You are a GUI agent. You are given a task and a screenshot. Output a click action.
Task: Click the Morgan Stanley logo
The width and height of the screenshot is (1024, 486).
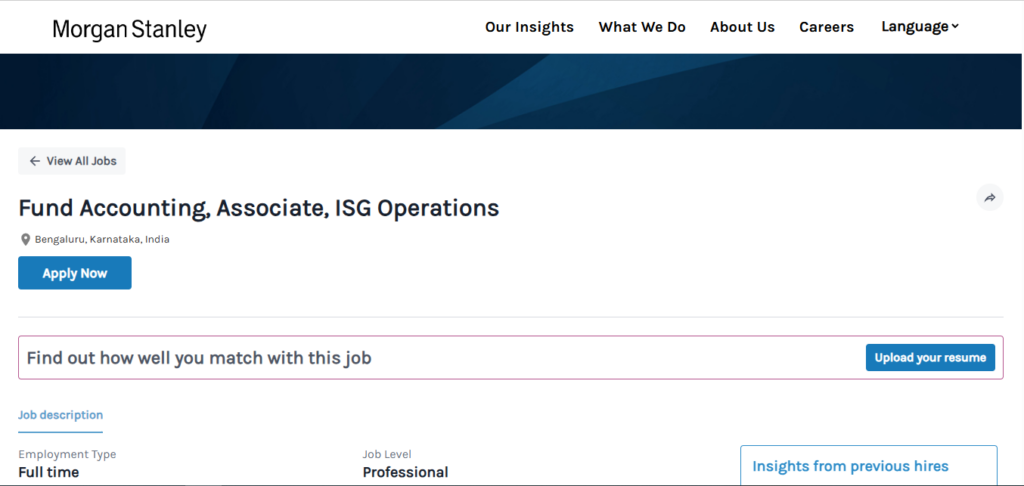pyautogui.click(x=129, y=29)
